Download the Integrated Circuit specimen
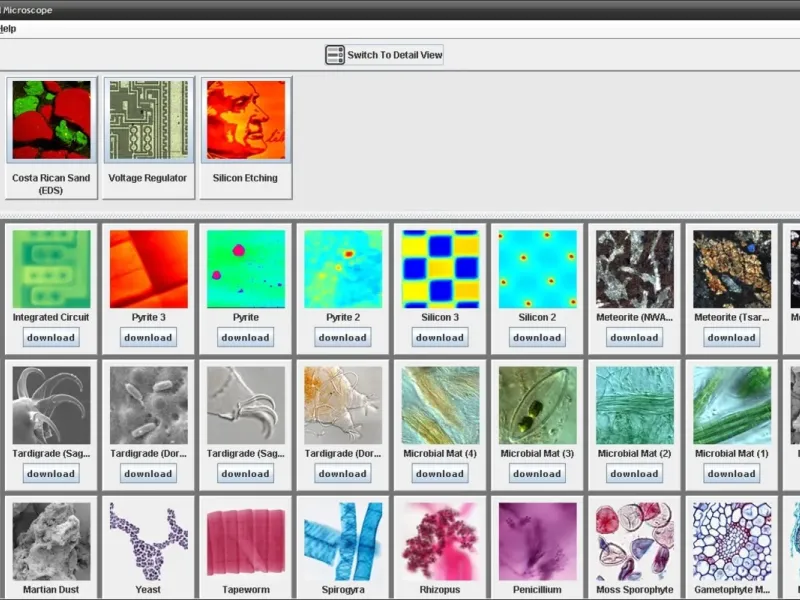Screen dimensions: 800x600 coord(51,337)
